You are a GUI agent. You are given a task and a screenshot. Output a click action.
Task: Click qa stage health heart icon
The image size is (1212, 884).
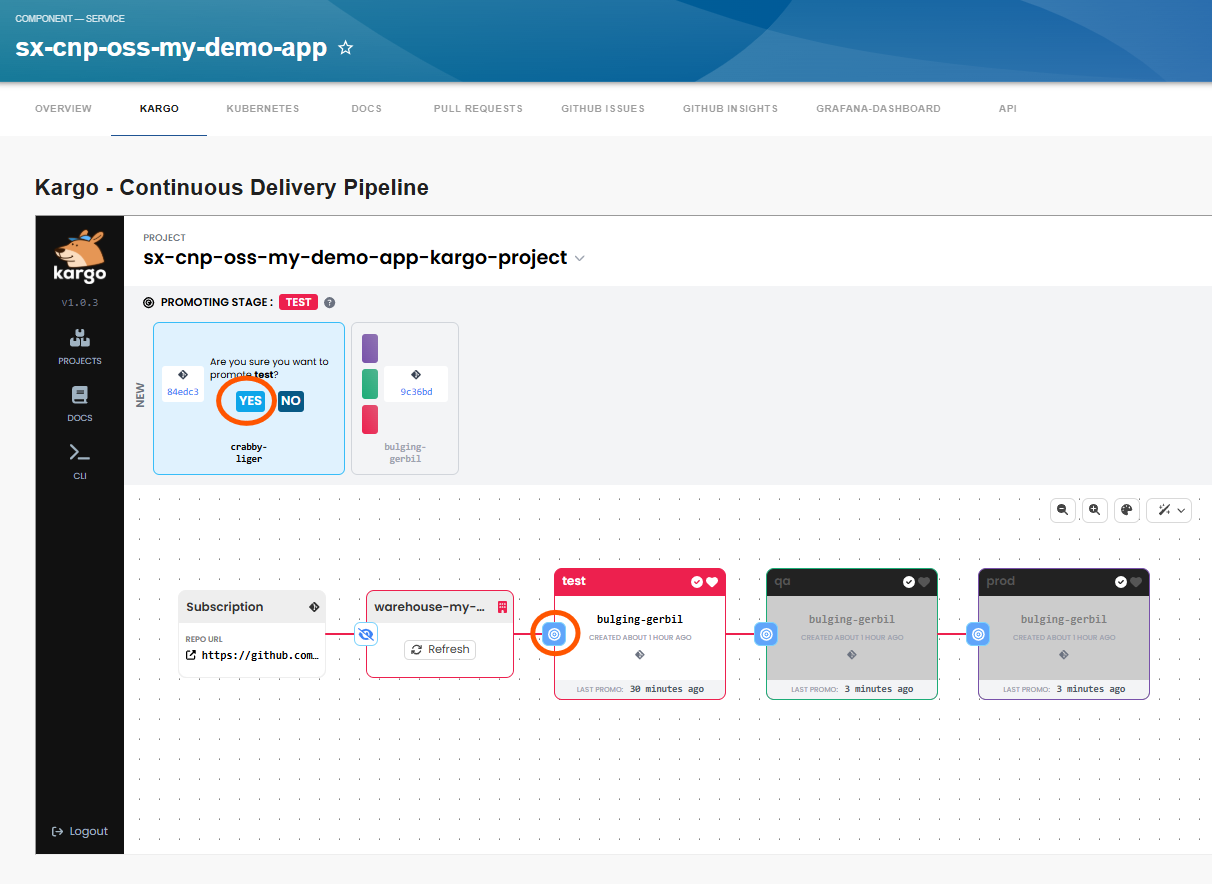(924, 582)
